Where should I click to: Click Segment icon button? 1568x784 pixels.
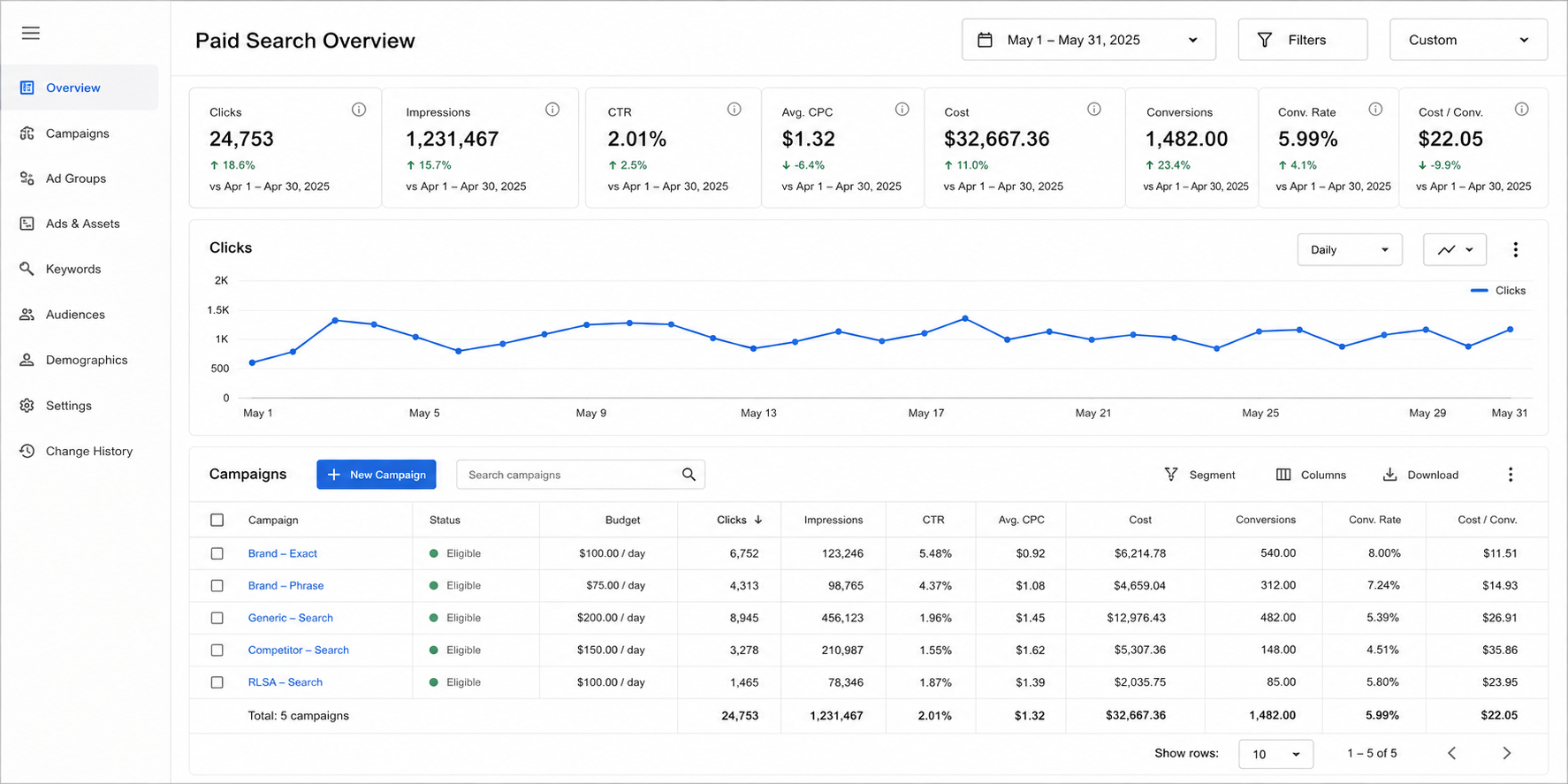point(1171,475)
